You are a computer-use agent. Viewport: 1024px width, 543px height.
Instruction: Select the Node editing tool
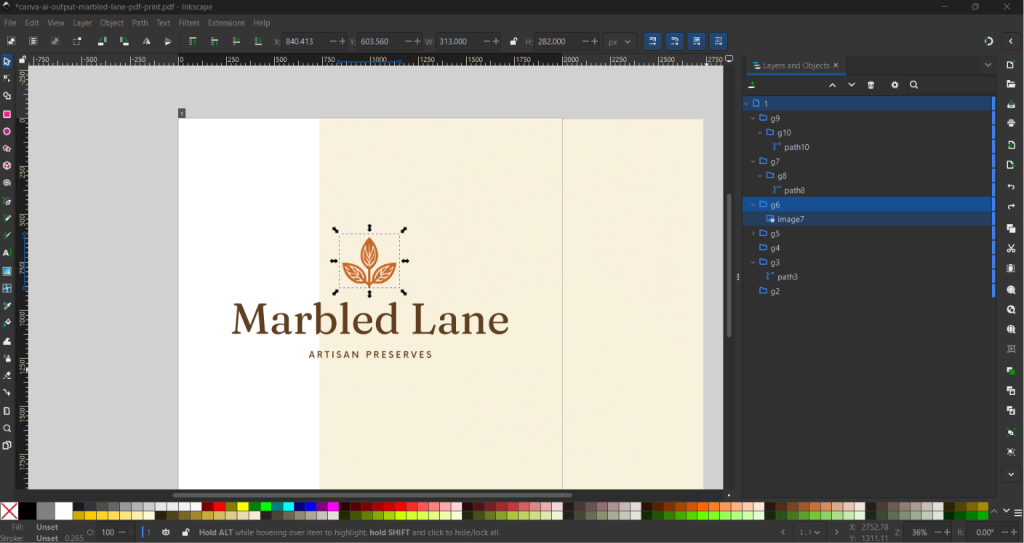(7, 78)
